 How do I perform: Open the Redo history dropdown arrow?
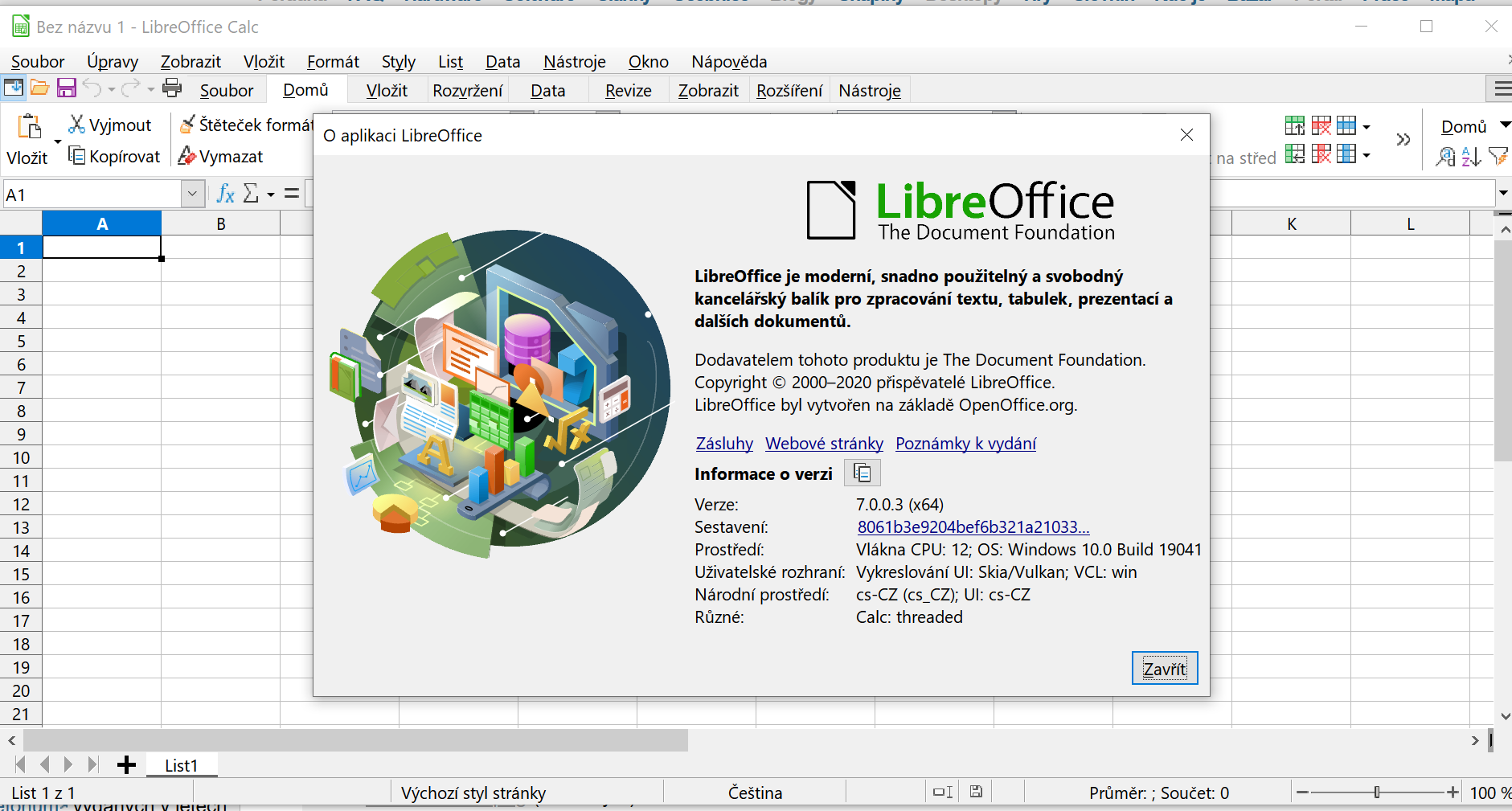pos(150,89)
